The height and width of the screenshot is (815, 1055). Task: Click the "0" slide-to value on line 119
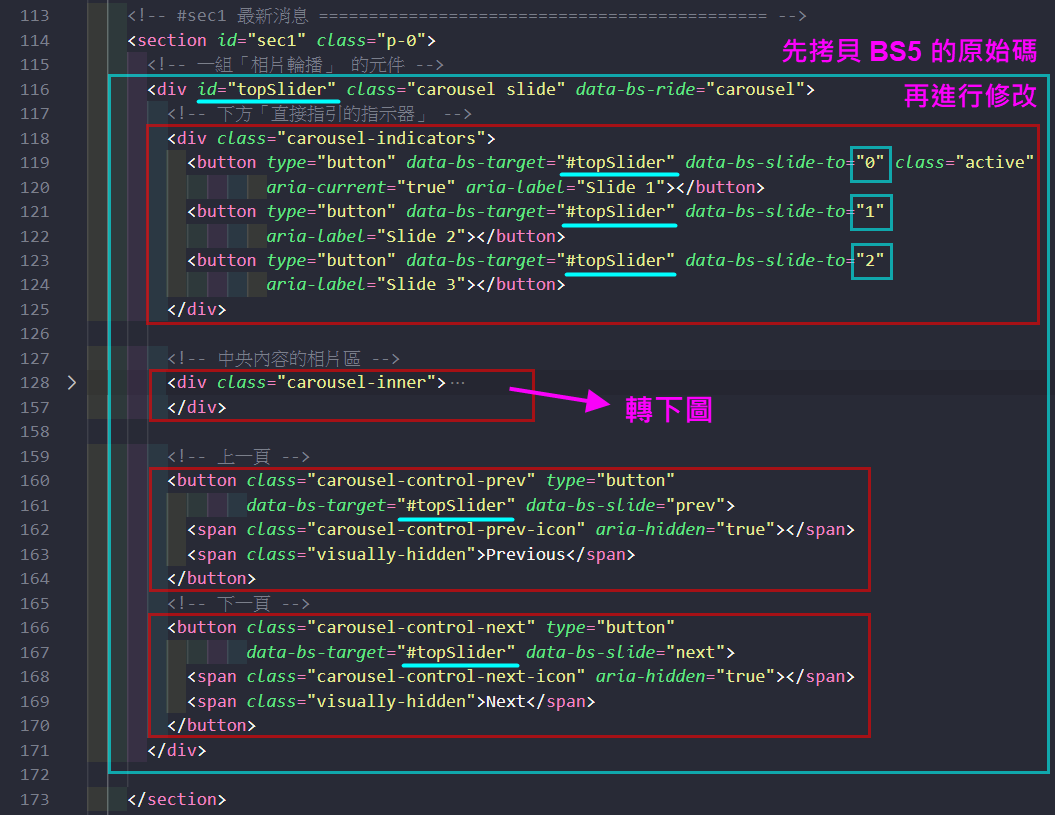[x=869, y=162]
